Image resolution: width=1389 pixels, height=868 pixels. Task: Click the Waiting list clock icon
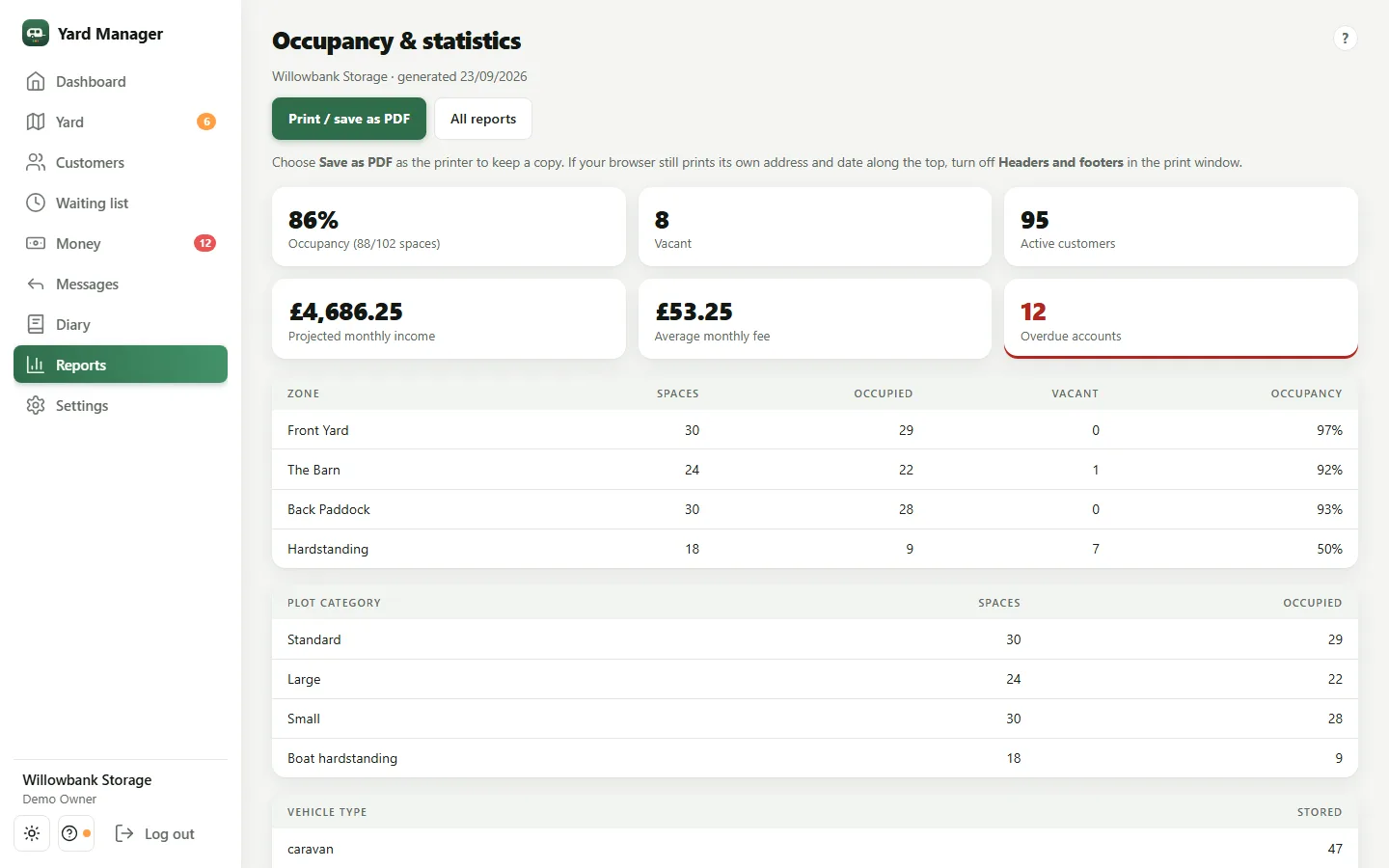[x=36, y=203]
